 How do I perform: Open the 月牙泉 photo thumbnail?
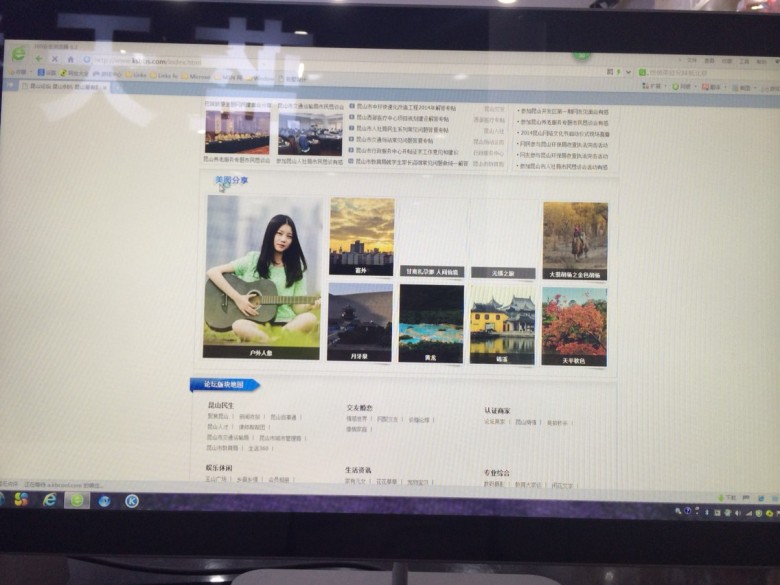[360, 322]
